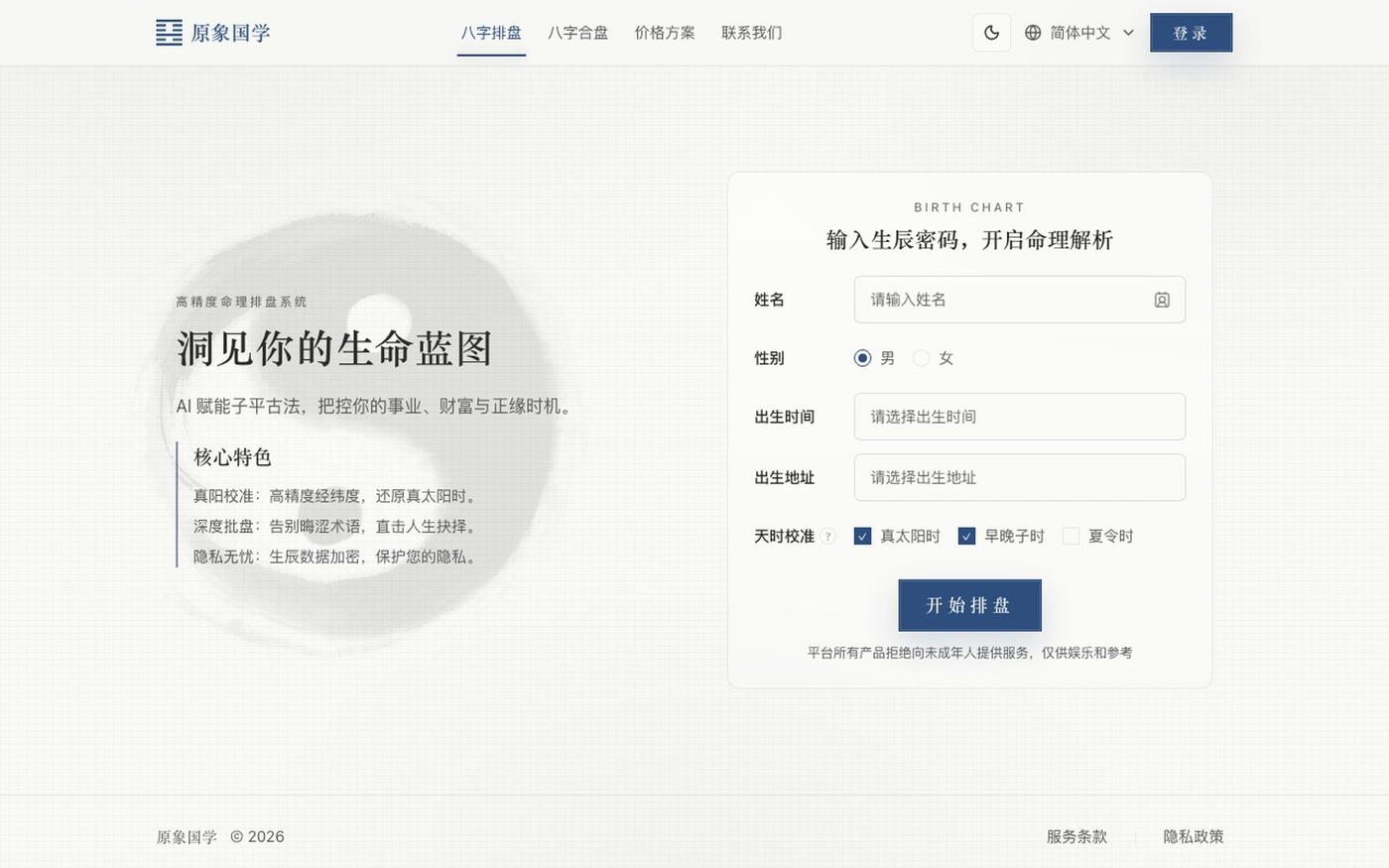The width and height of the screenshot is (1389, 868).
Task: Uncheck the 真太阳时 checkbox
Action: tap(862, 537)
